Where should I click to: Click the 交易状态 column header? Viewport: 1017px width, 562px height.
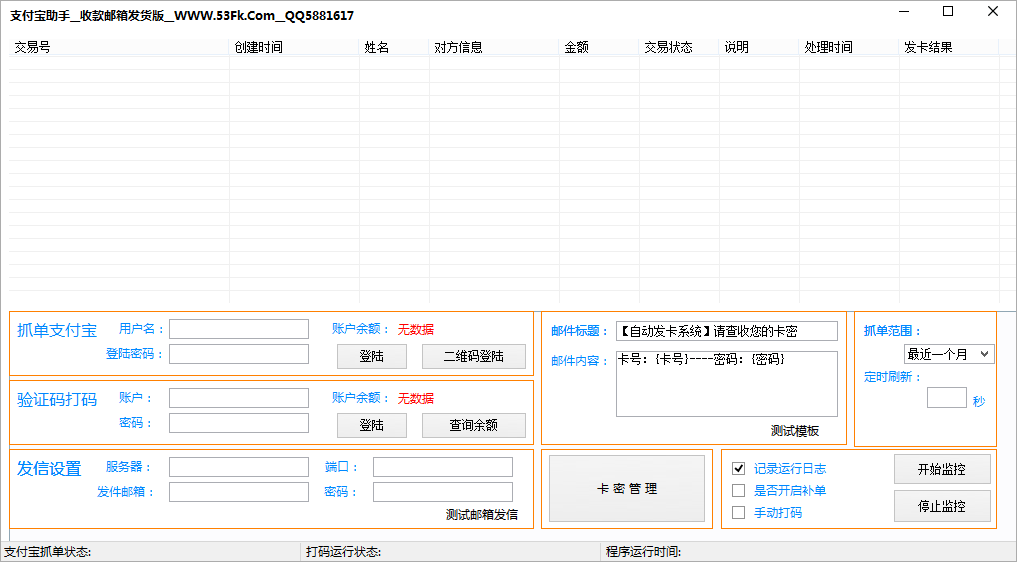pos(668,47)
